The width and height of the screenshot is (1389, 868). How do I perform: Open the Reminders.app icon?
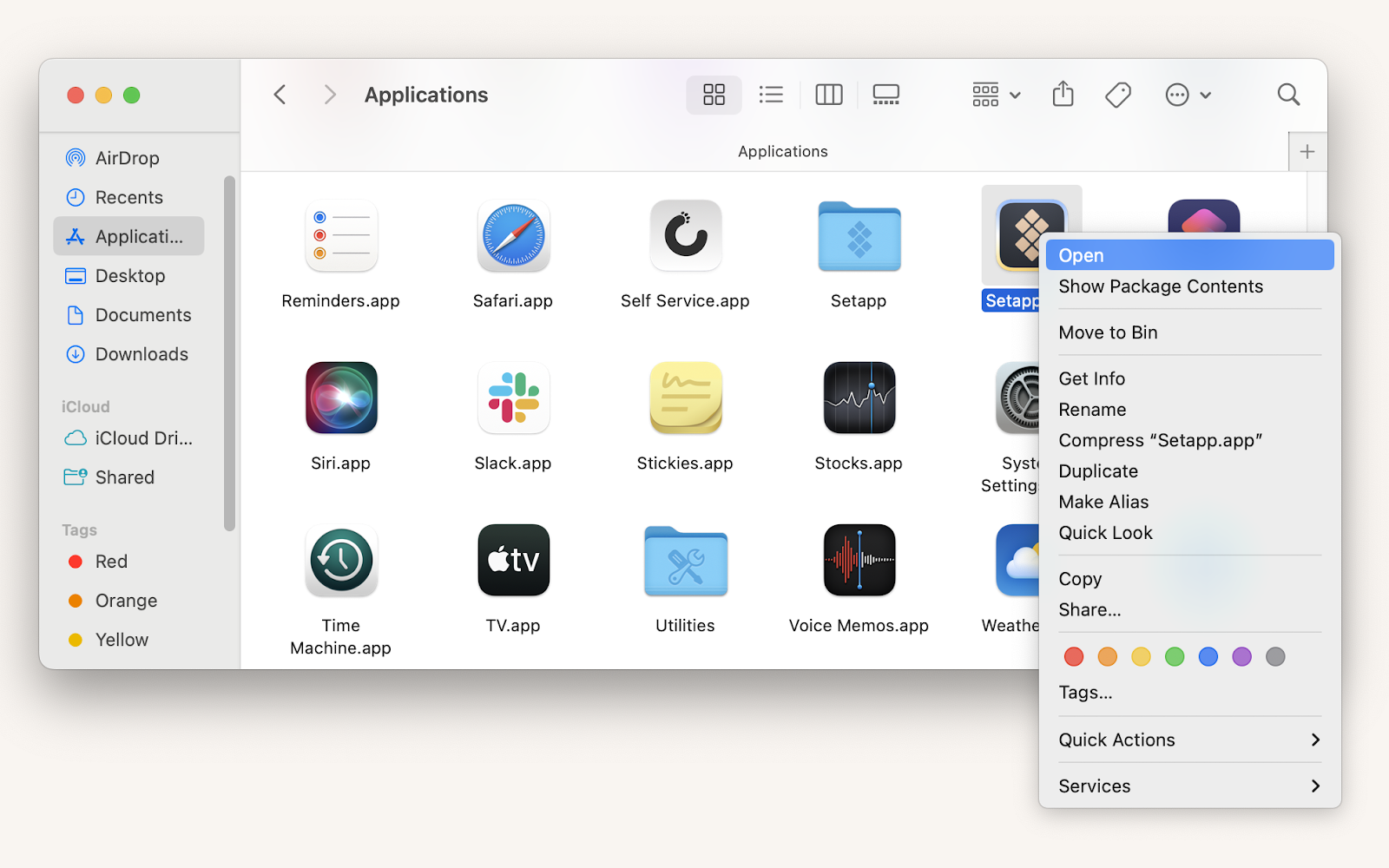click(x=341, y=236)
